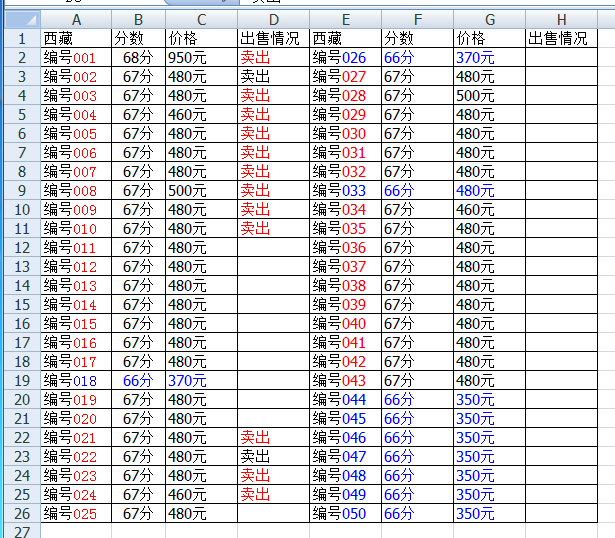Click the 价格 header in column C
This screenshot has height=538, width=615.
201,38
